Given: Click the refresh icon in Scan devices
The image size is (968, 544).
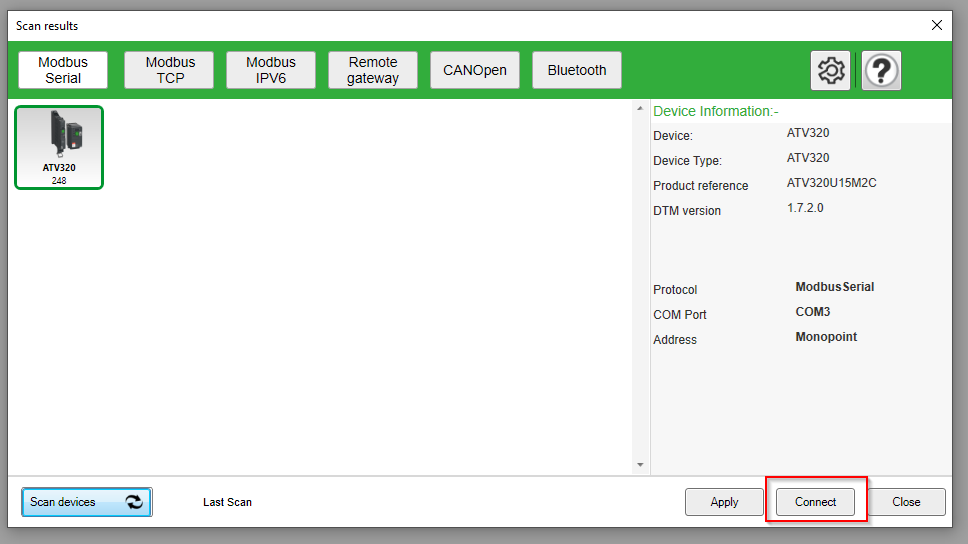Looking at the screenshot, I should click(134, 502).
